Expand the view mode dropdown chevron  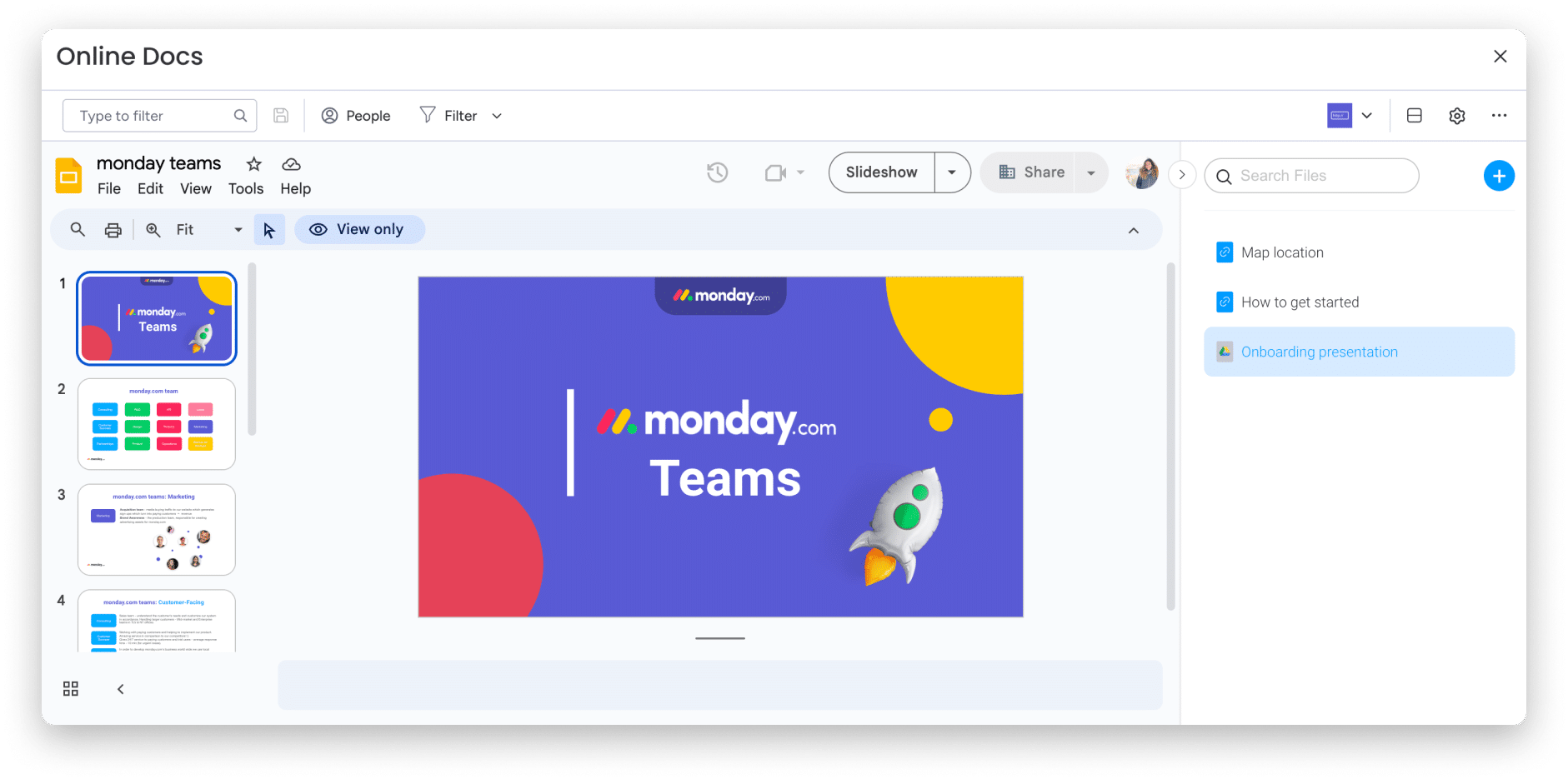(x=1367, y=116)
